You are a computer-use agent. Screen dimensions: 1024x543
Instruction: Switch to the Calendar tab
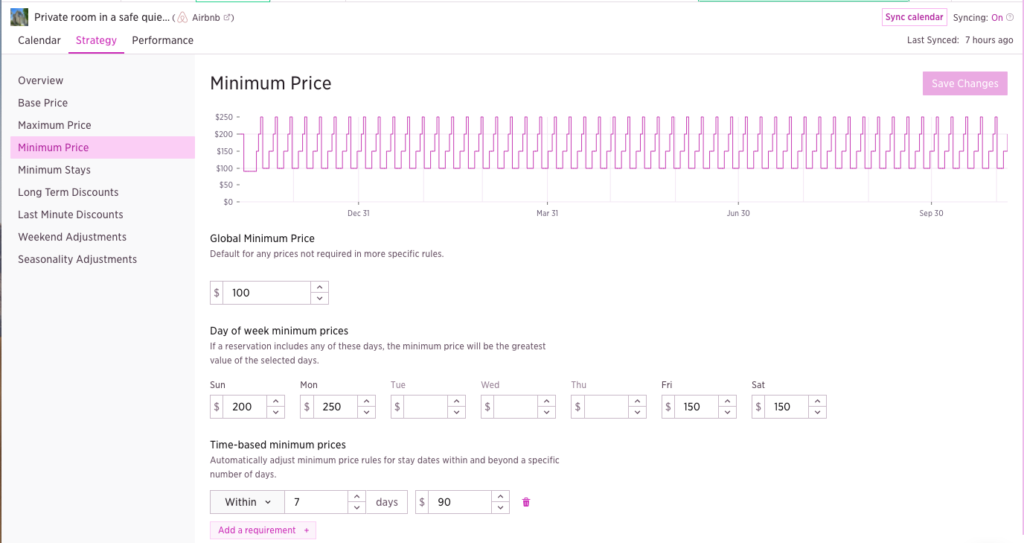point(39,41)
